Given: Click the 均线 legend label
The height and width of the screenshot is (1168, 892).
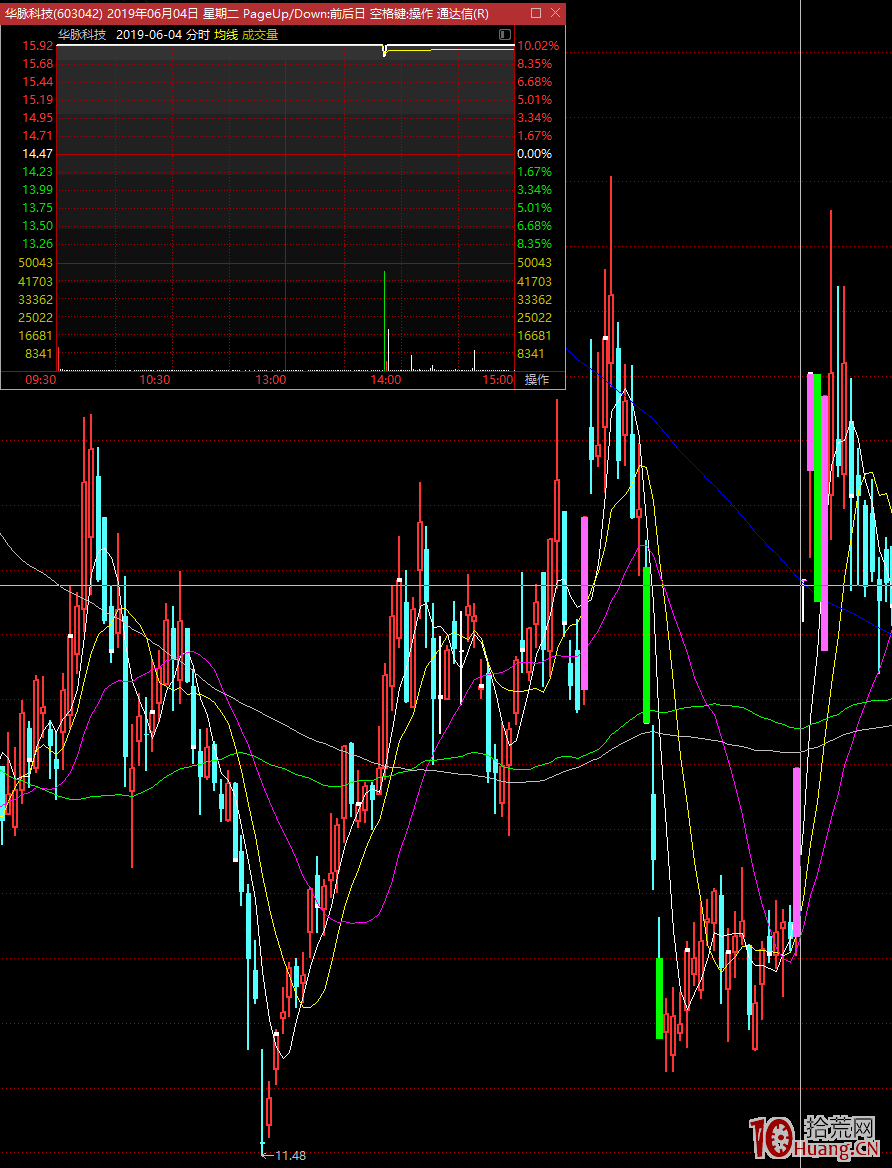Looking at the screenshot, I should tap(226, 34).
